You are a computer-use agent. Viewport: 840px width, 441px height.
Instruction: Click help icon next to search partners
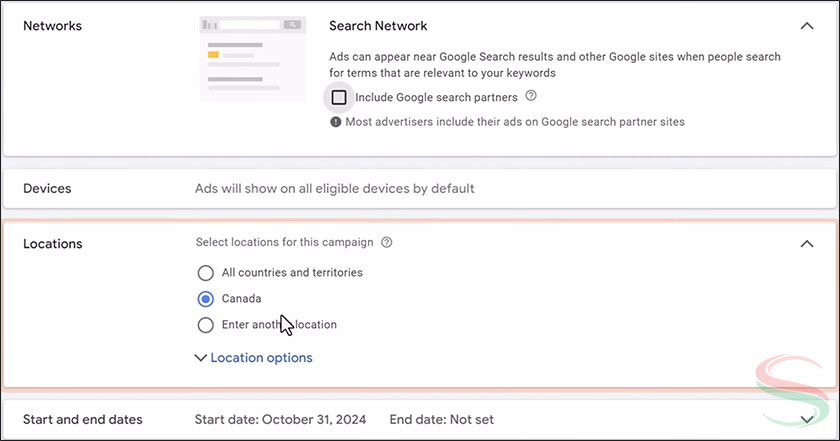(x=531, y=97)
